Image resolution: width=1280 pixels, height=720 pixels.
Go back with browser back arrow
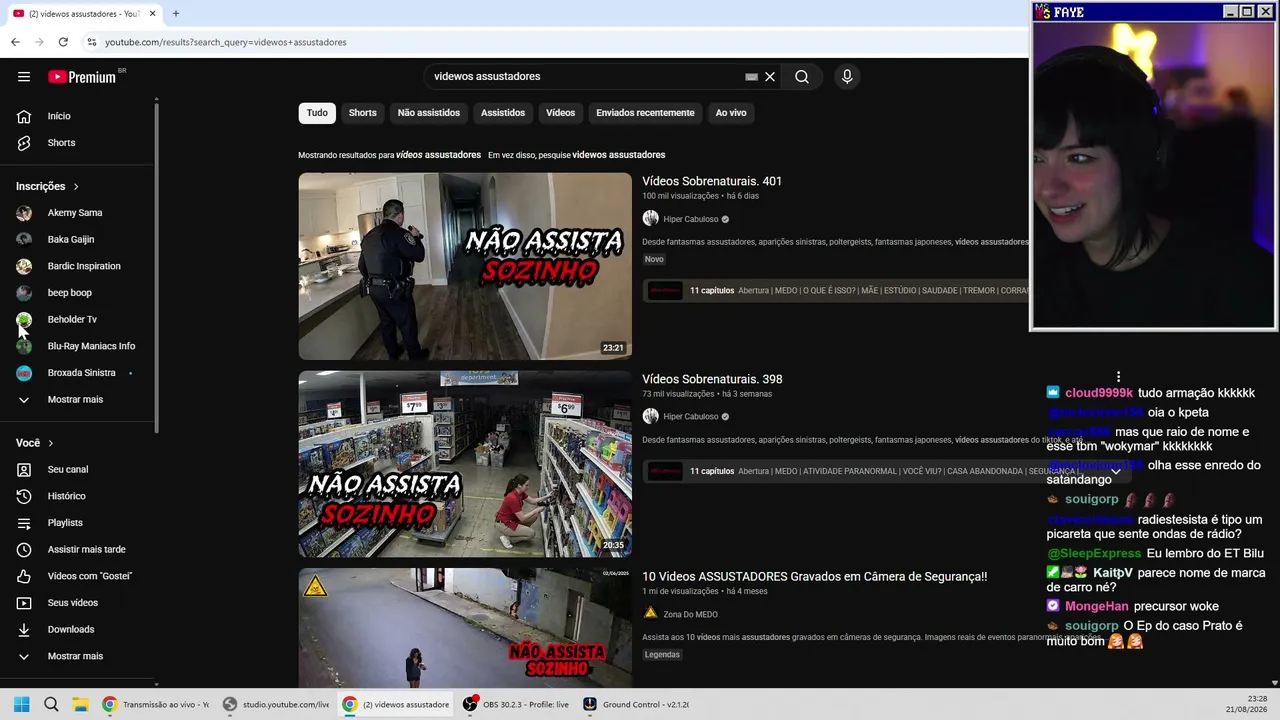coord(15,42)
